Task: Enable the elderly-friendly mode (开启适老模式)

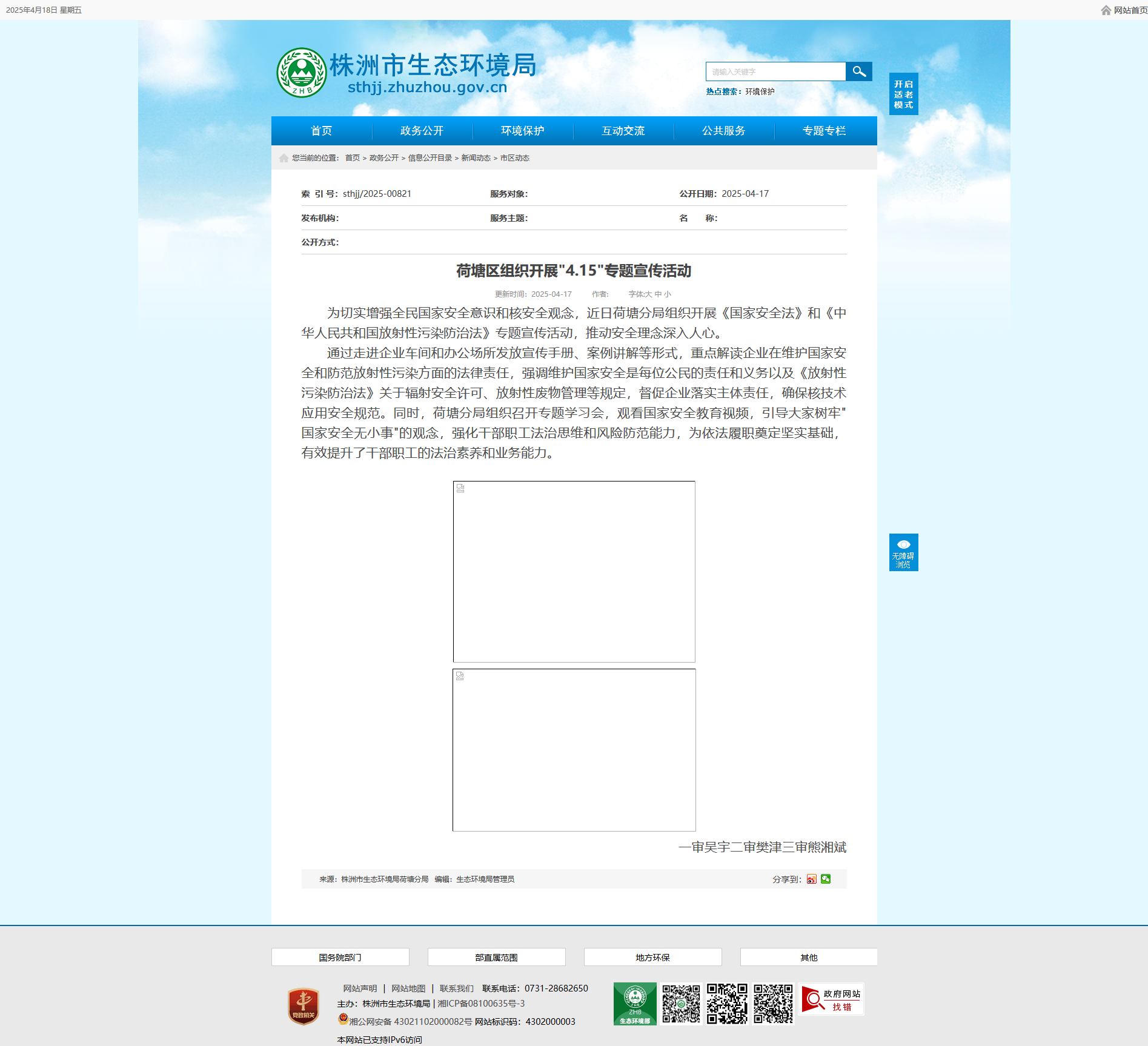Action: click(903, 94)
